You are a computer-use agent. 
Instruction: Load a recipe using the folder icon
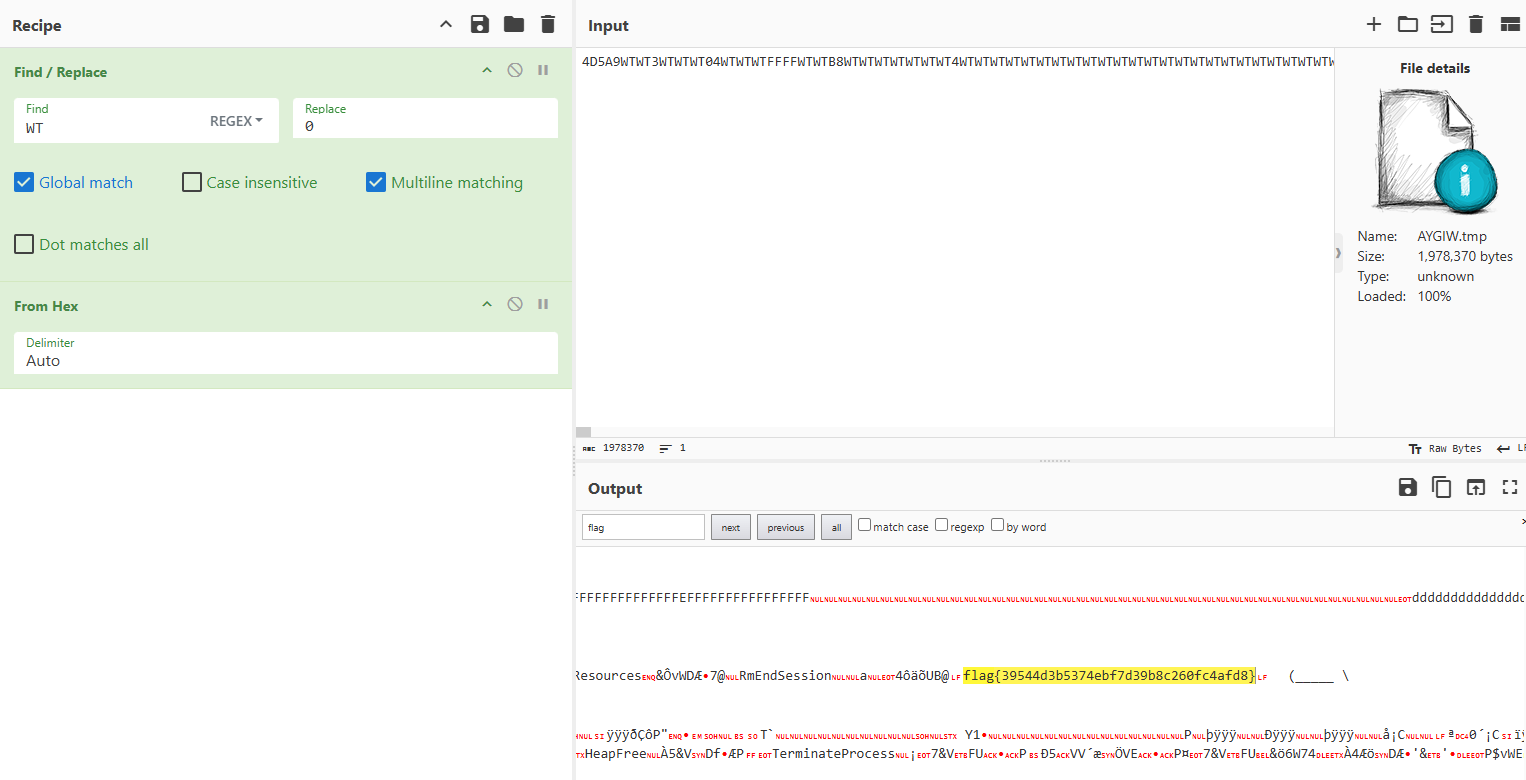coord(514,25)
